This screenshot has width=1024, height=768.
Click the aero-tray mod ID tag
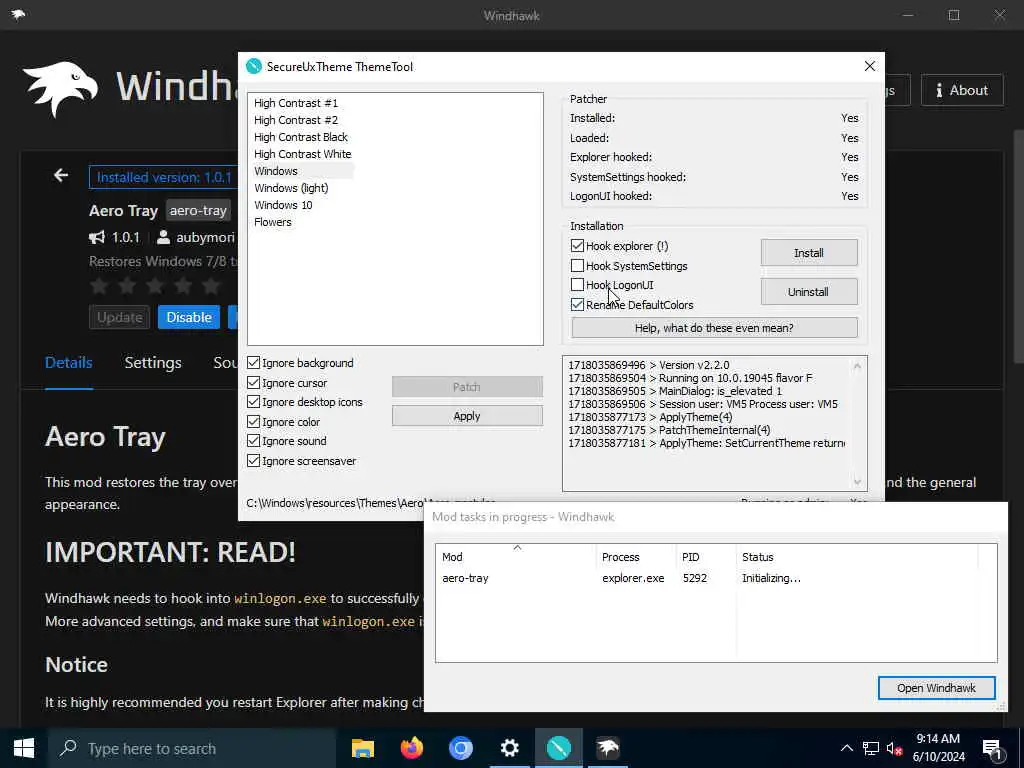(198, 210)
